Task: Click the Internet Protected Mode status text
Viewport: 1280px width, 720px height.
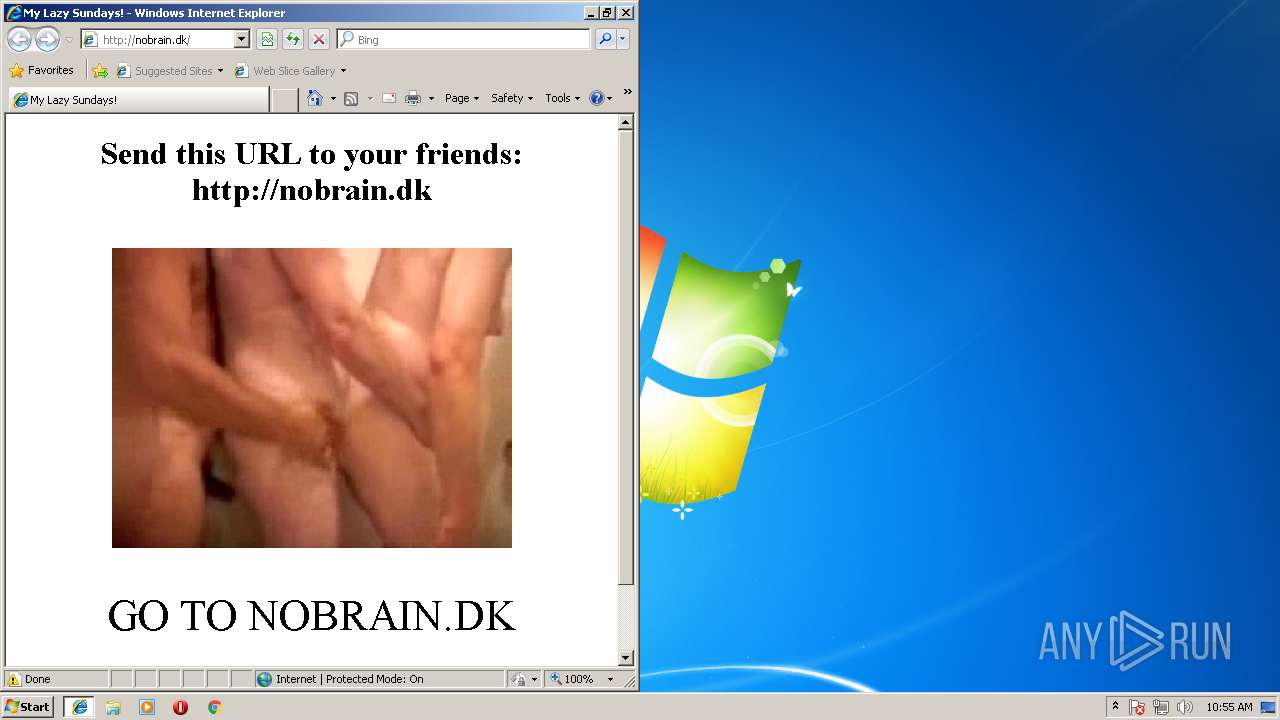Action: coord(350,679)
